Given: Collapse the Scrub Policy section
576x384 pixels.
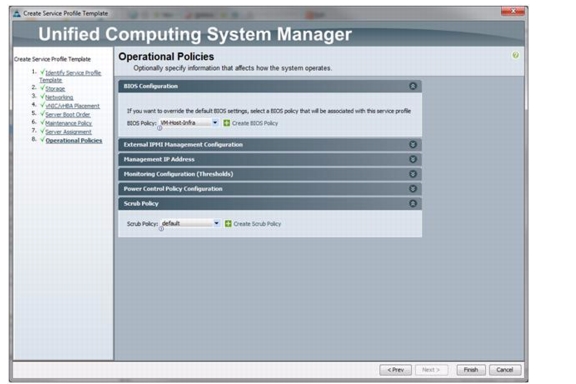Looking at the screenshot, I should click(413, 203).
